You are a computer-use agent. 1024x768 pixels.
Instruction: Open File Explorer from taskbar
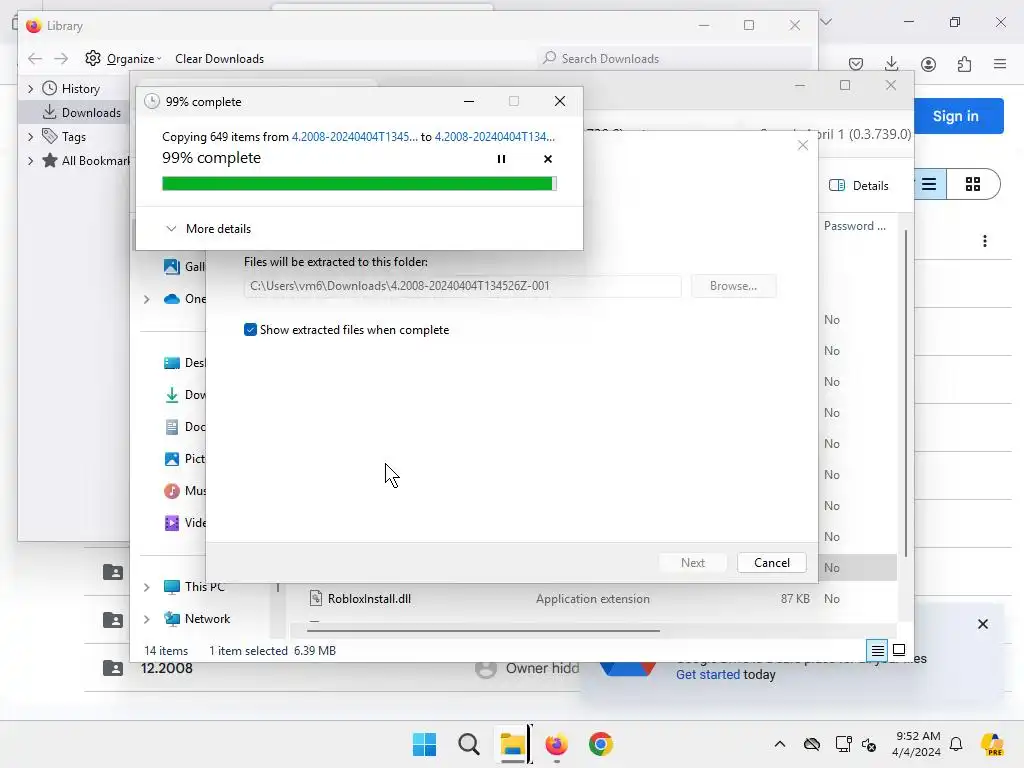click(513, 744)
